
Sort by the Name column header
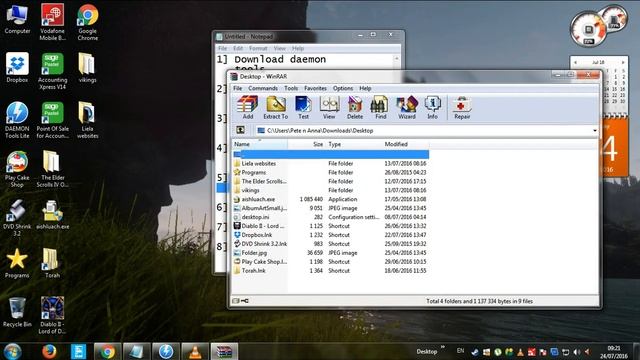(260, 144)
